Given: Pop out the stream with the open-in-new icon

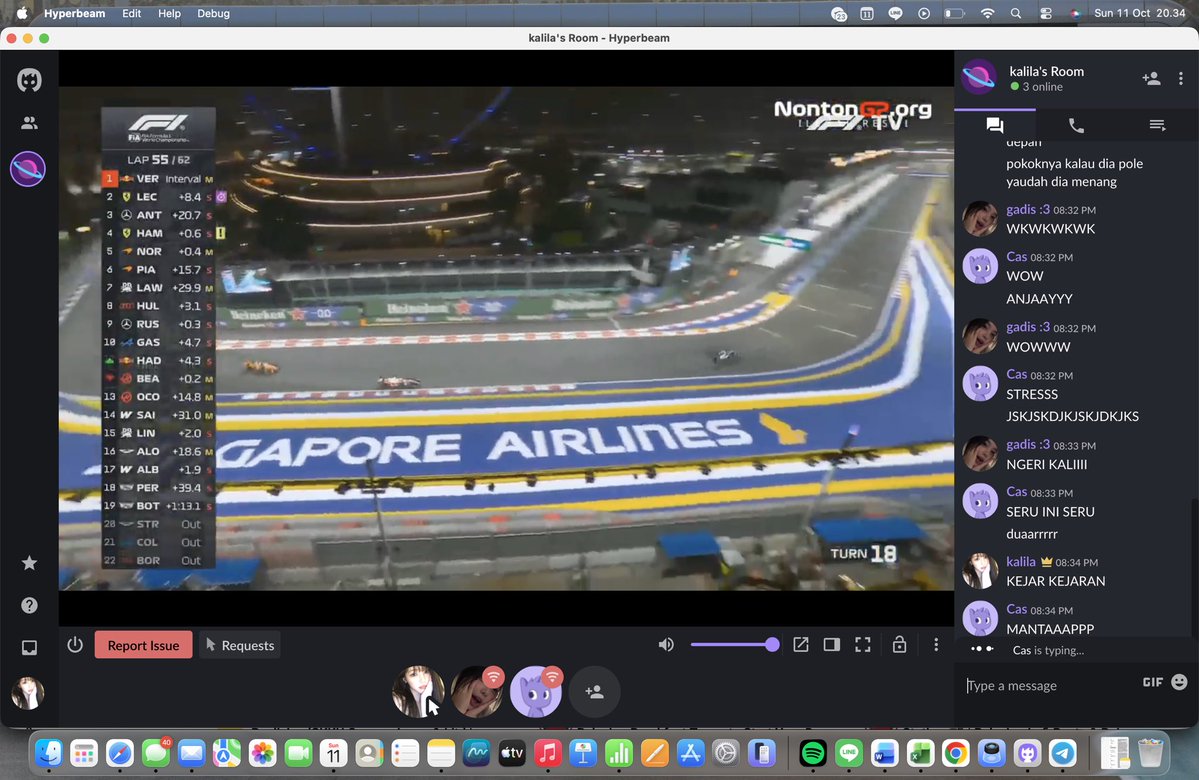Looking at the screenshot, I should [801, 645].
